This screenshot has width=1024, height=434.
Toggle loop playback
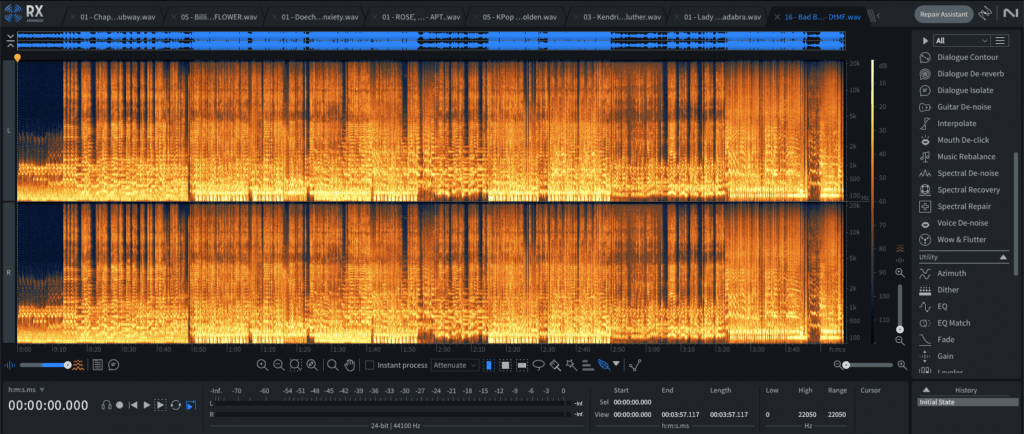point(176,405)
